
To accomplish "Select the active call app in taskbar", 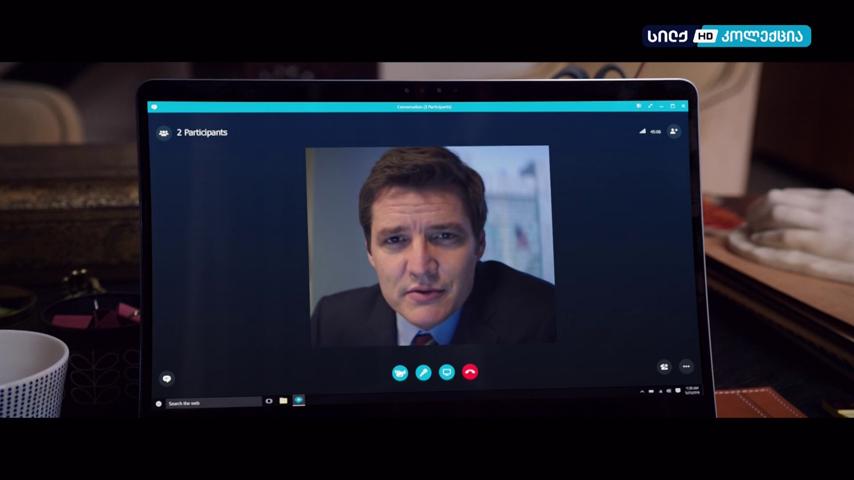I will pos(298,400).
